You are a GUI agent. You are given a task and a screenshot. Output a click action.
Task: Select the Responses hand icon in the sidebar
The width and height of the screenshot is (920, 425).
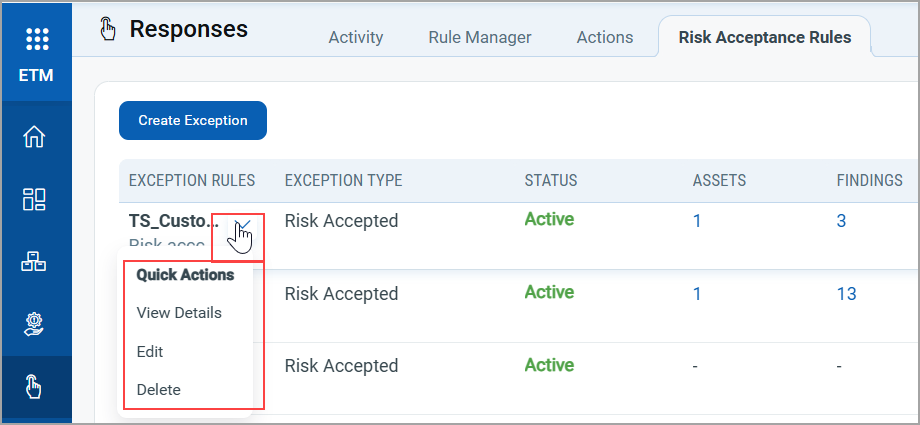point(35,386)
